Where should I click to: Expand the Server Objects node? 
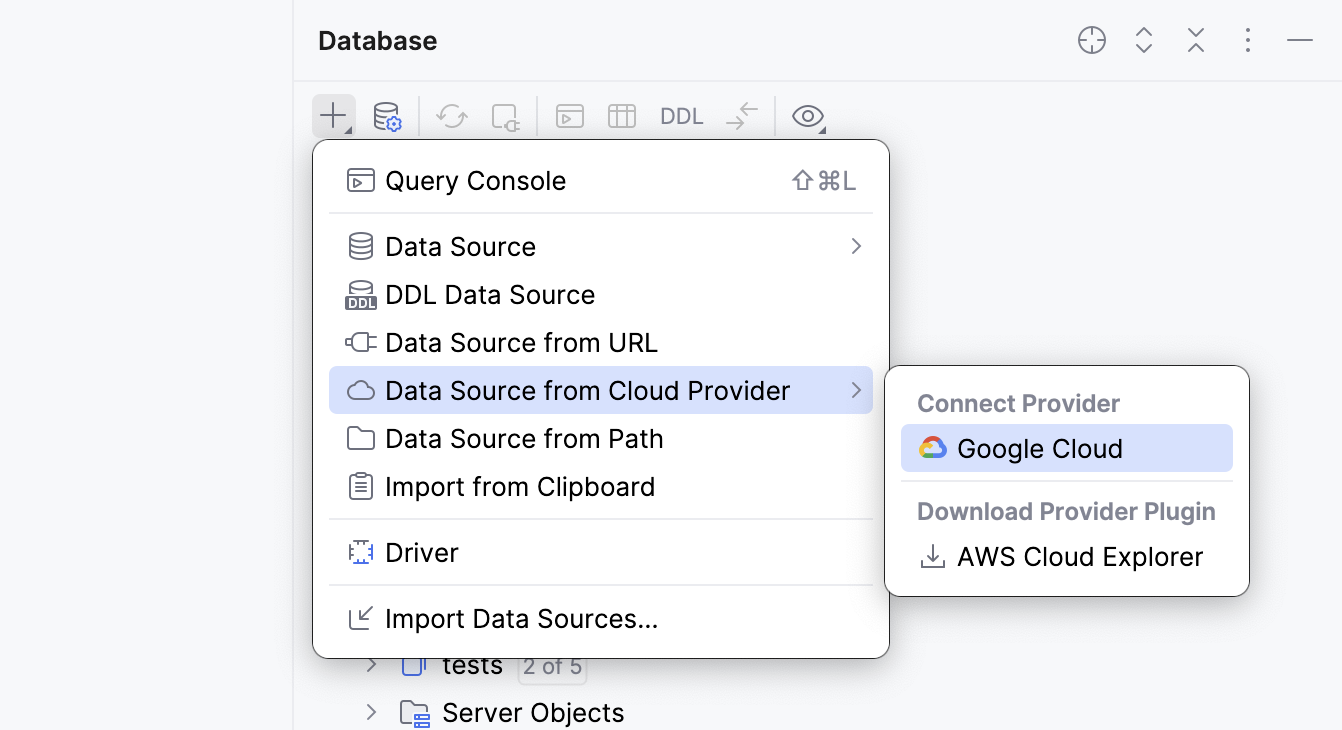(371, 712)
